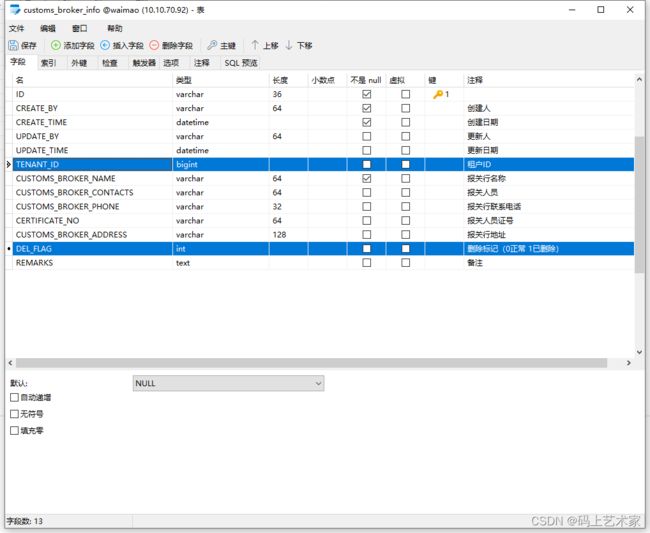Image resolution: width=650 pixels, height=533 pixels.
Task: Click the horizontal scrollbar below the field list
Action: (x=300, y=363)
